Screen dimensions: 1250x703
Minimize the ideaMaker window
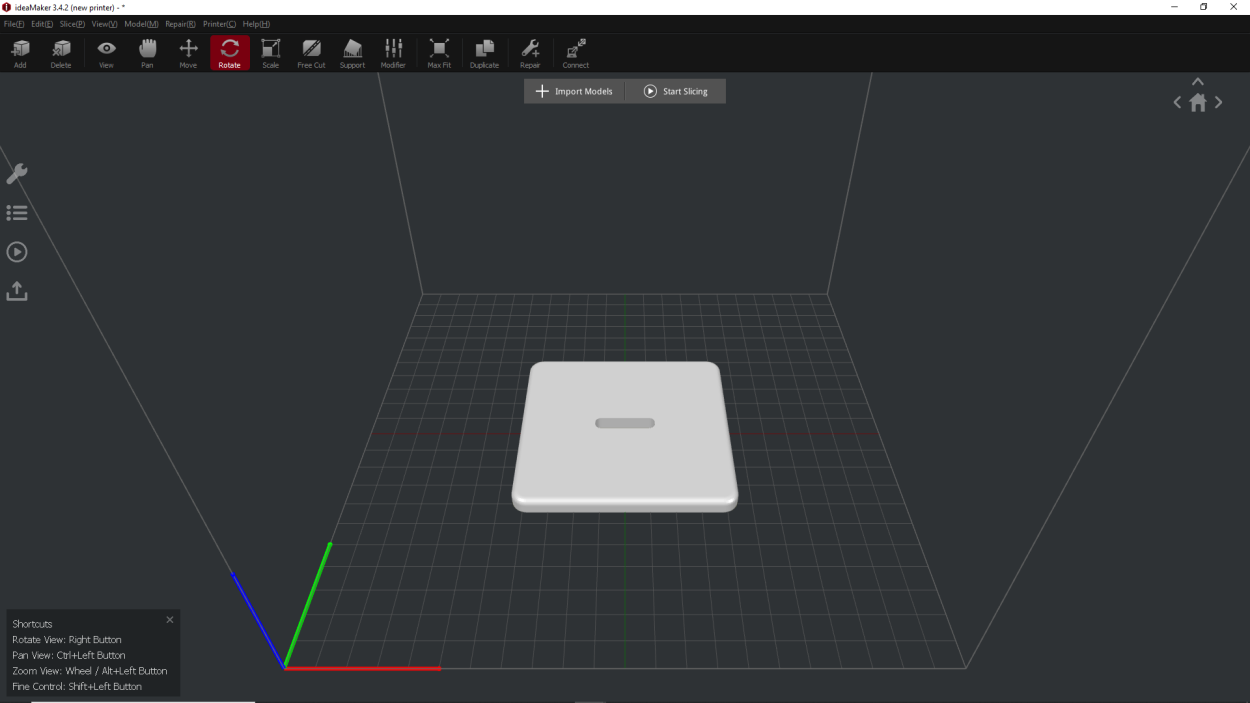(x=1174, y=7)
